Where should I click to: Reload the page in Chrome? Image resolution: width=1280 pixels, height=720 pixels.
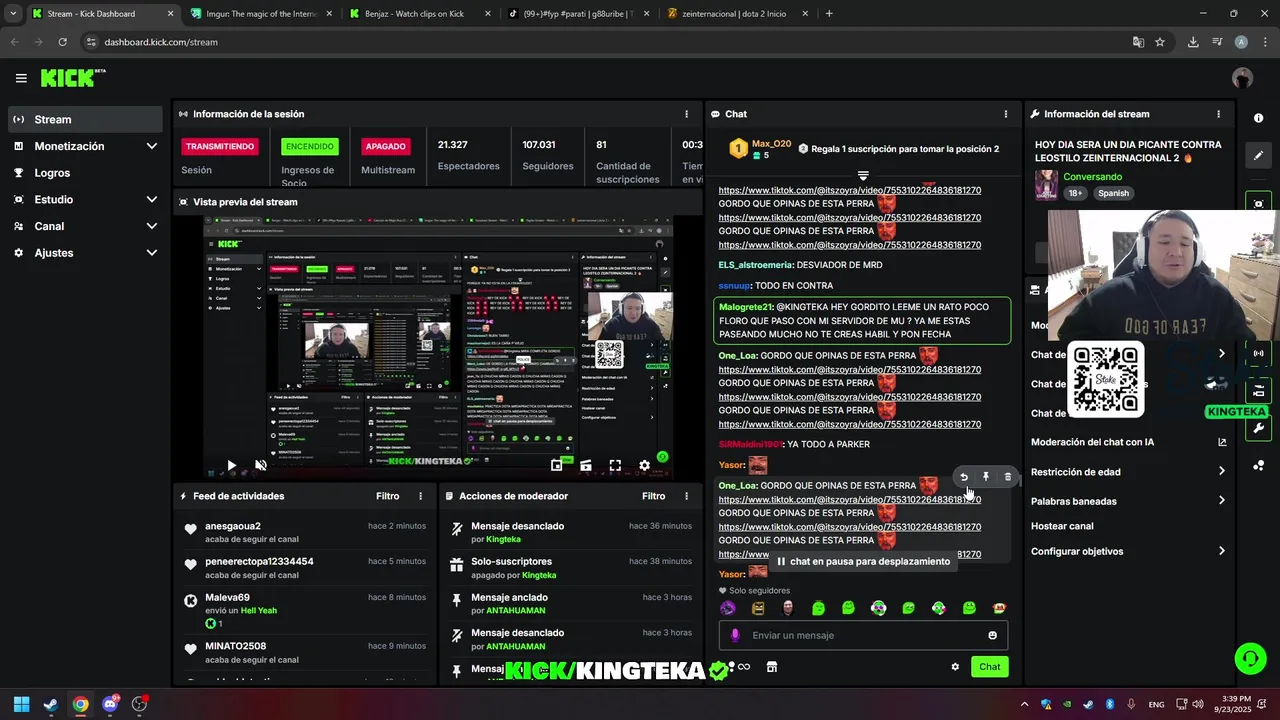[62, 42]
